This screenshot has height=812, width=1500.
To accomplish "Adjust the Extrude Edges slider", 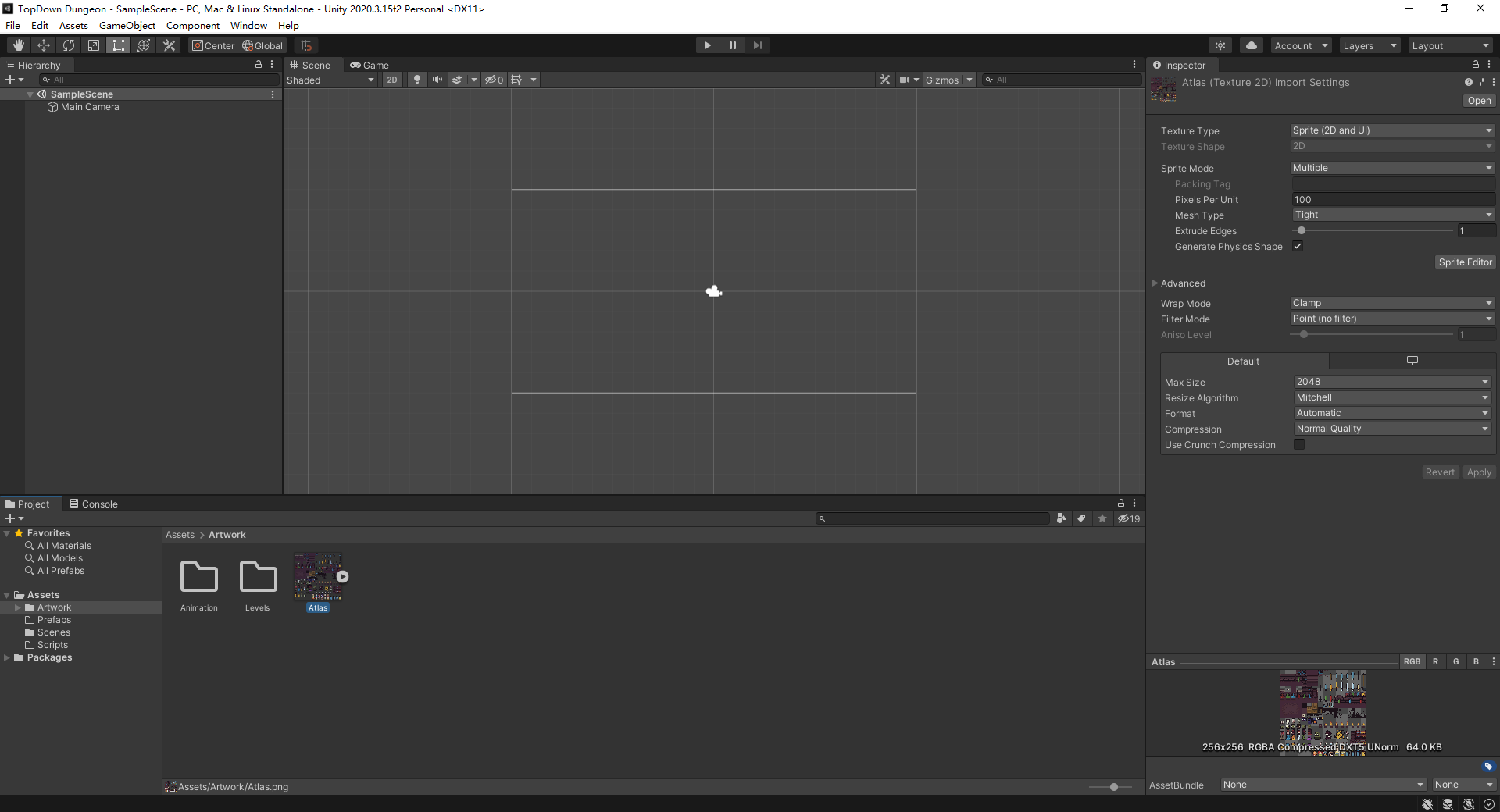I will click(1302, 230).
